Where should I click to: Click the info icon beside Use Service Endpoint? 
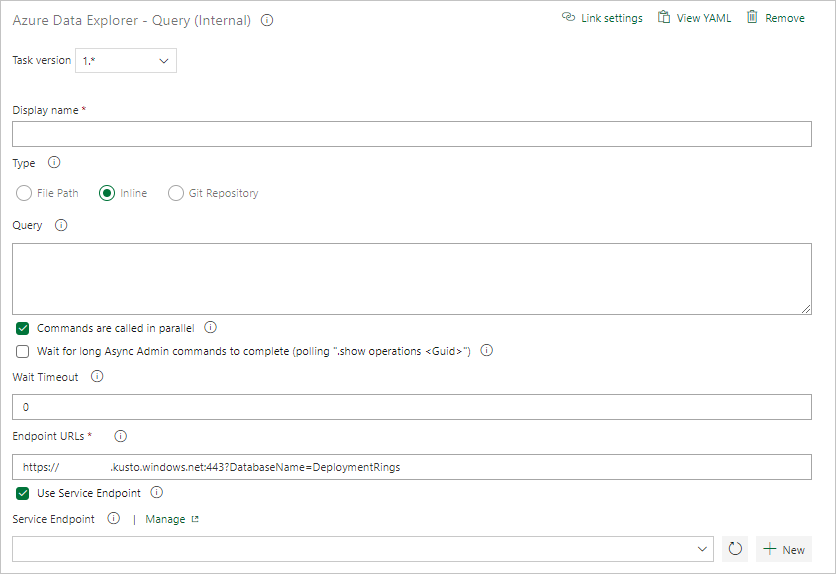157,493
